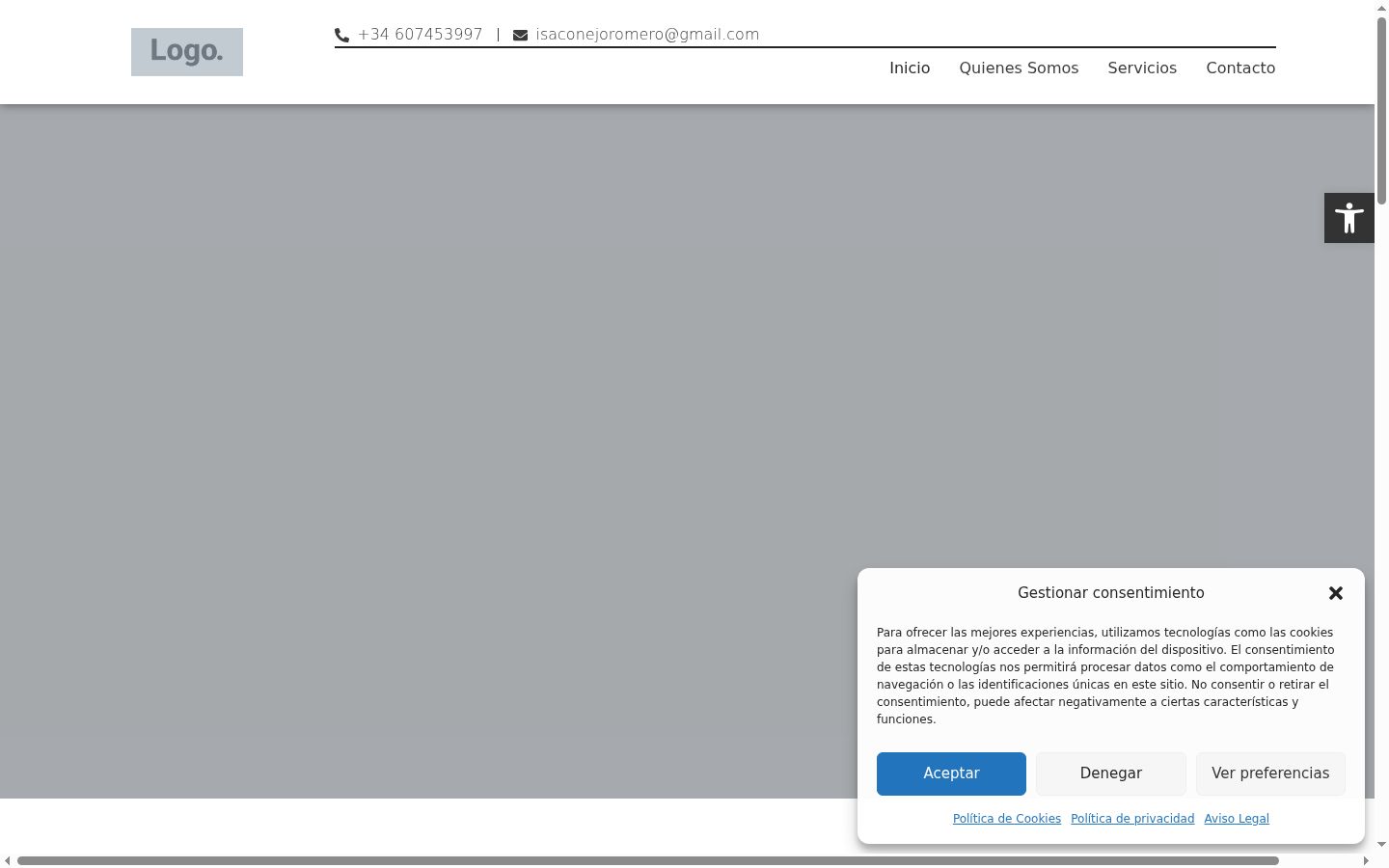
Task: Open Ver preferencias in cookie dialog
Action: tap(1270, 773)
